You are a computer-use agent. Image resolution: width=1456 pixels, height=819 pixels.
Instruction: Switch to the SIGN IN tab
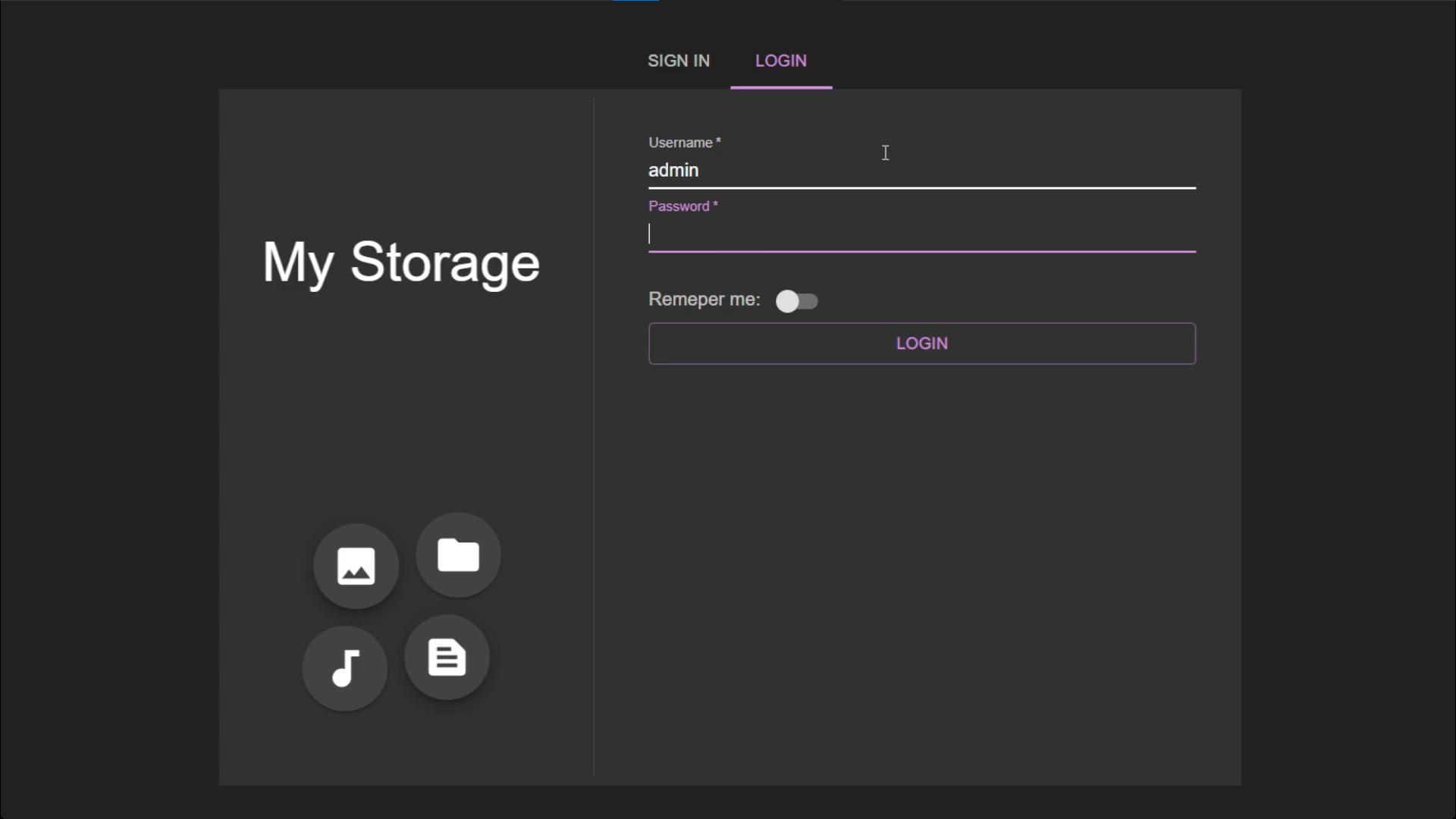coord(679,61)
